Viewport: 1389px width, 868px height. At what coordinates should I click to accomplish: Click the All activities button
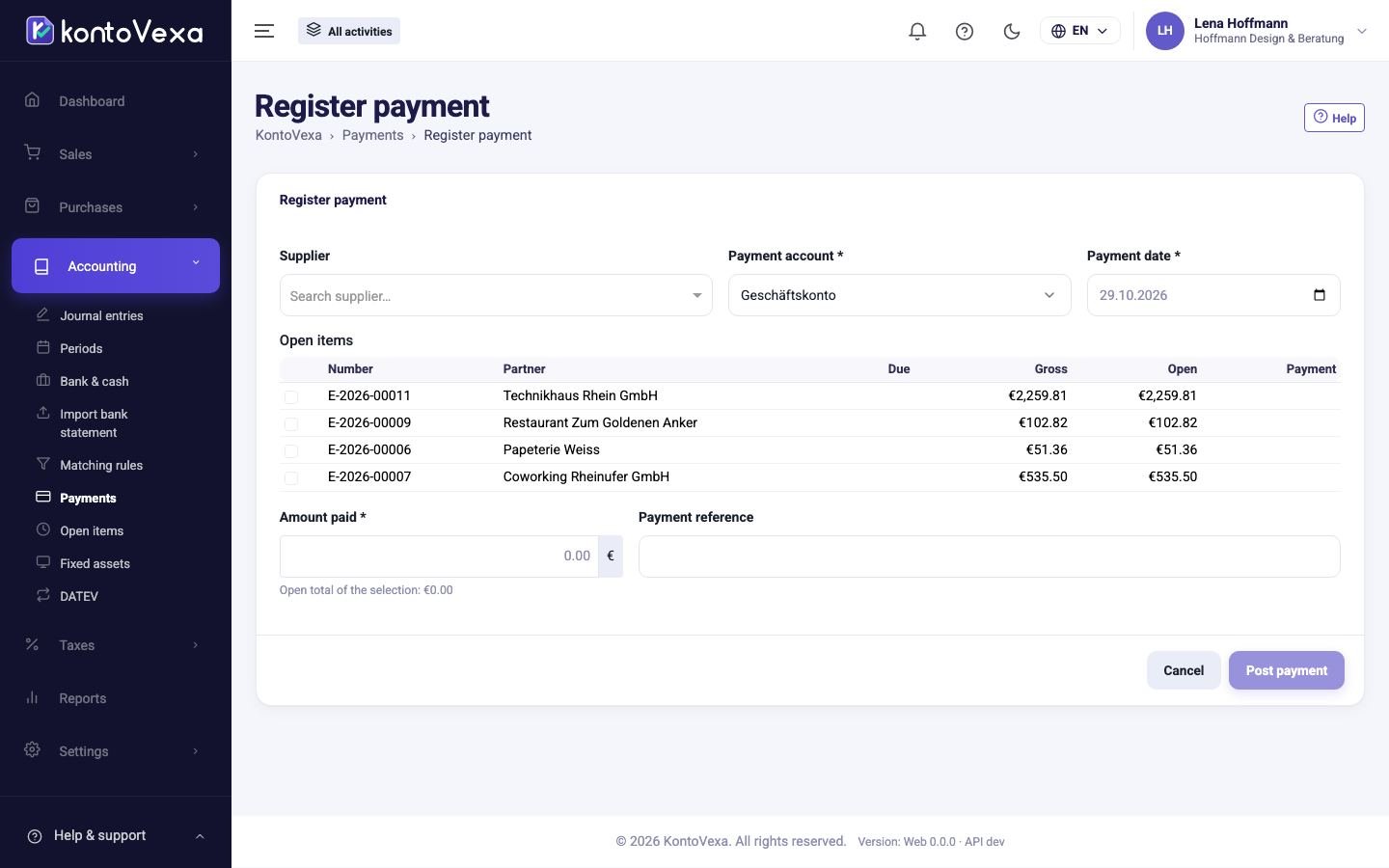coord(349,31)
